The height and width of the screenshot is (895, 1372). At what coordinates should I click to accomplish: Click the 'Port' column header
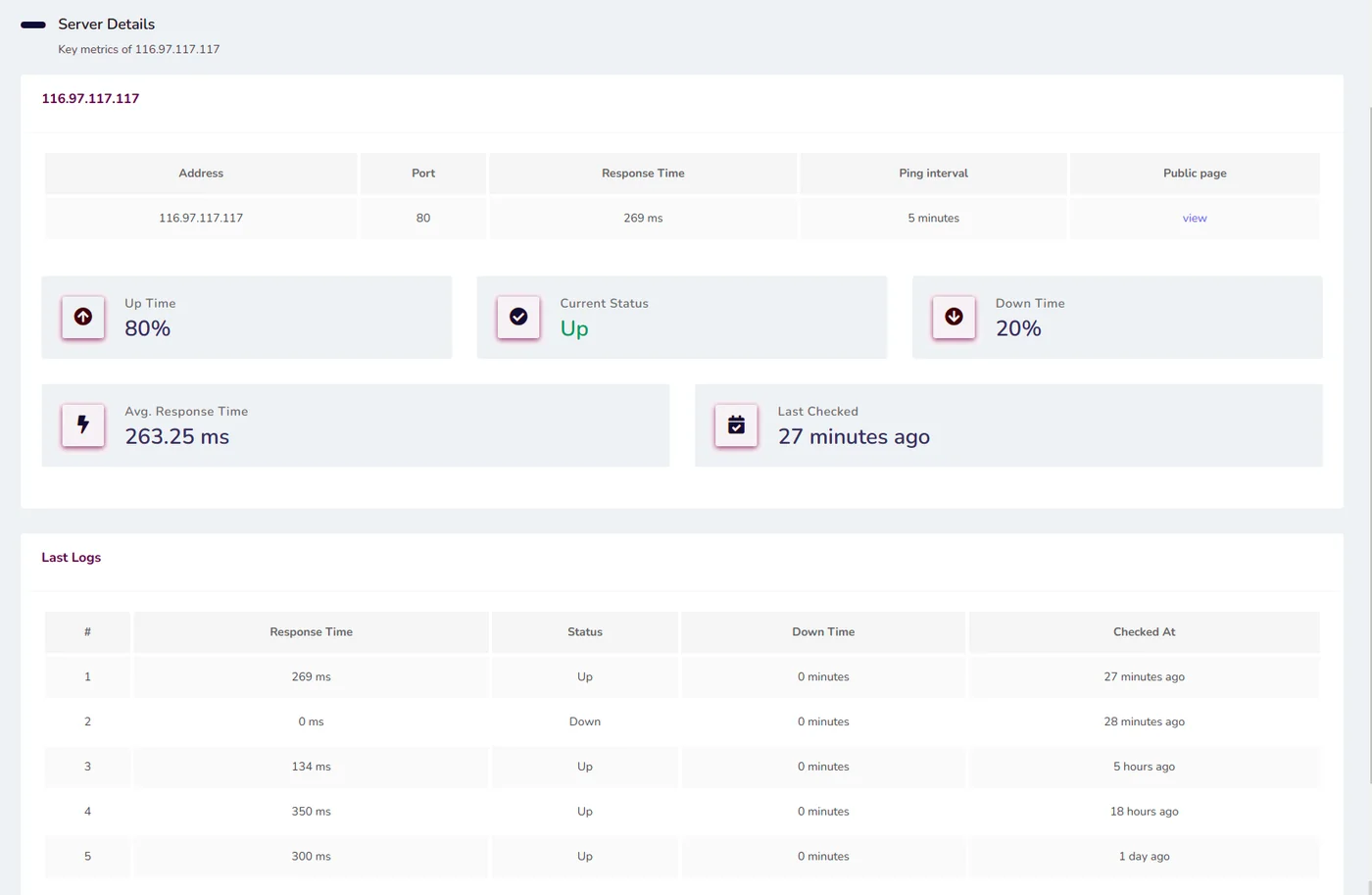tap(423, 173)
